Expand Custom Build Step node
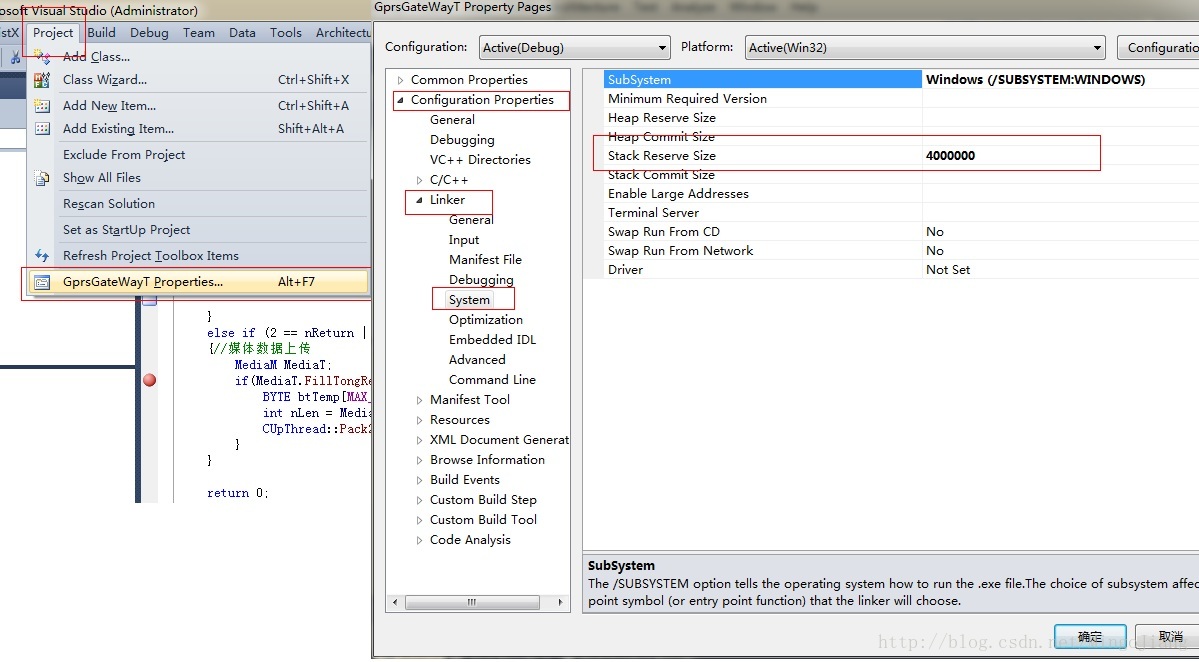The image size is (1199, 662). pos(419,500)
